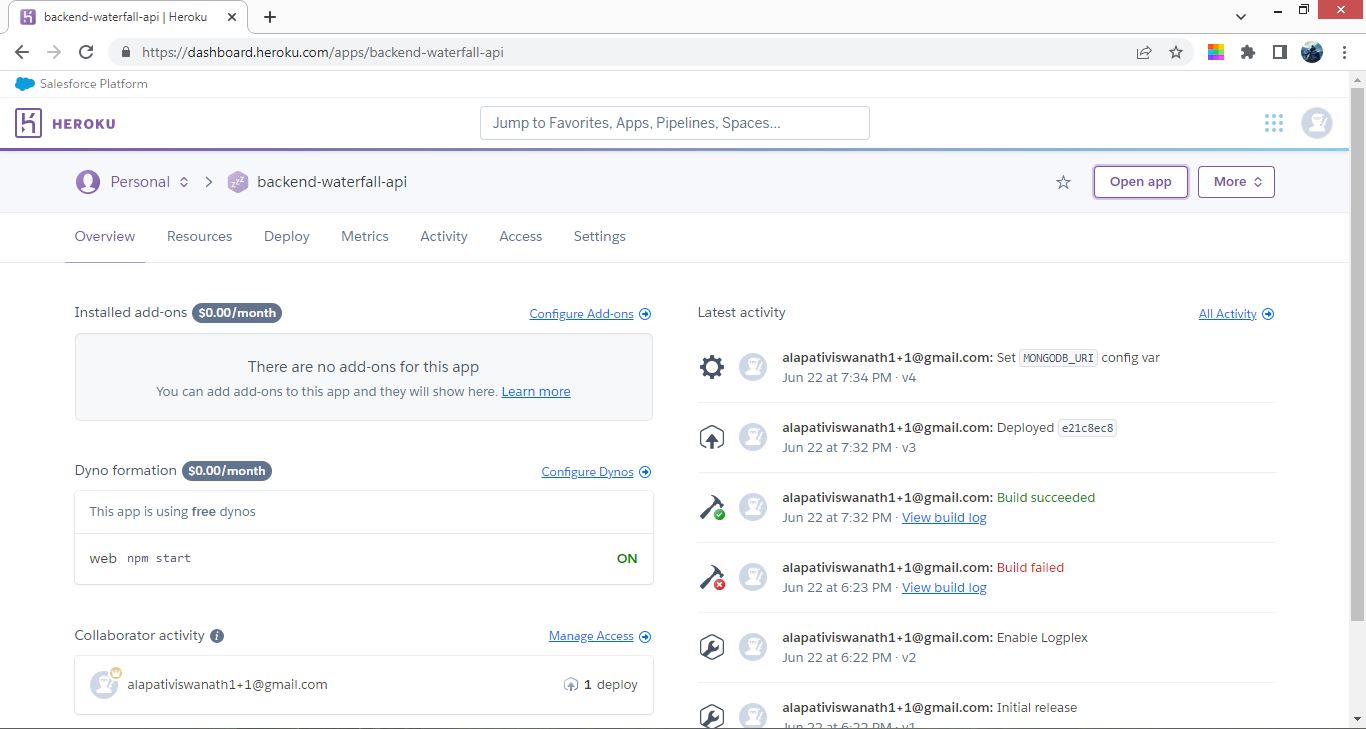Viewport: 1366px width, 729px height.
Task: Click the info icon beside Collaborator activity
Action: (217, 636)
